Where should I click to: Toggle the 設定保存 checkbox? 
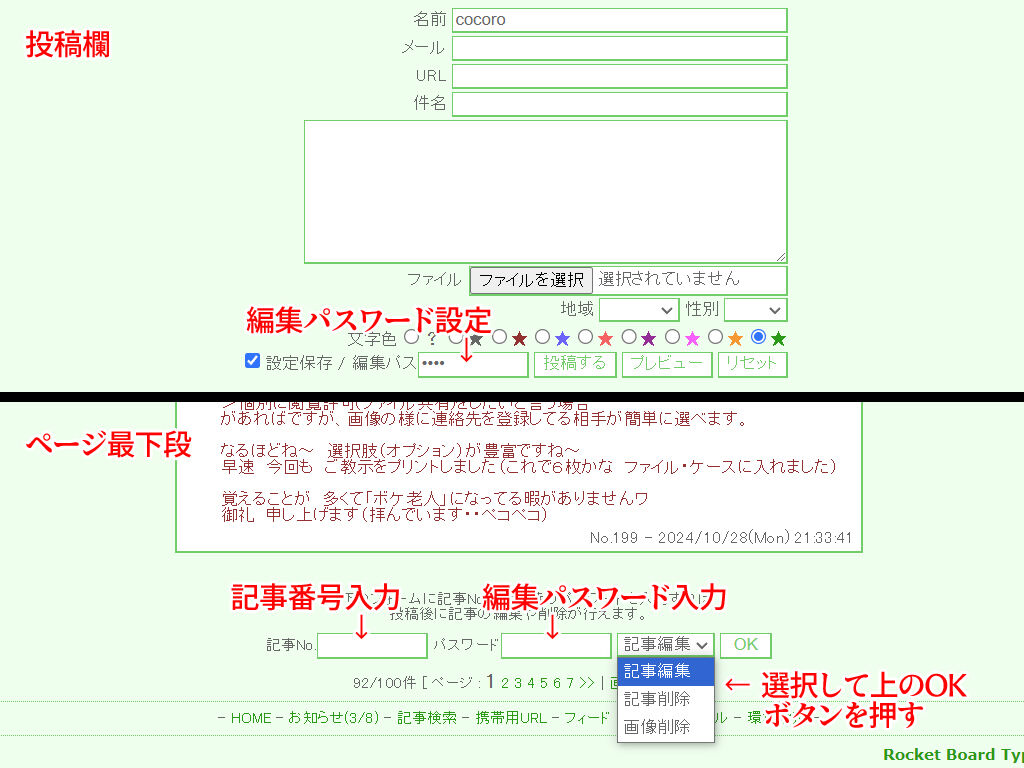coord(253,361)
